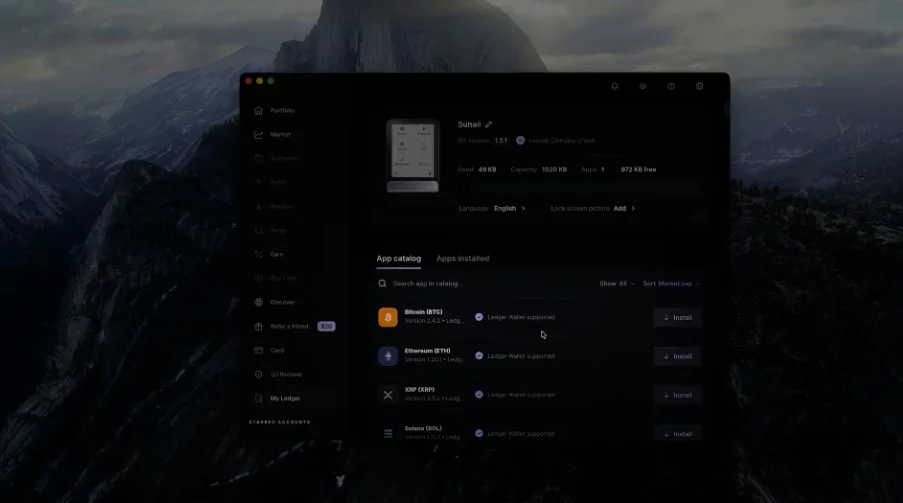Click the Ethereum (ETH) app name
Screen dimensions: 903x503
click(x=427, y=351)
